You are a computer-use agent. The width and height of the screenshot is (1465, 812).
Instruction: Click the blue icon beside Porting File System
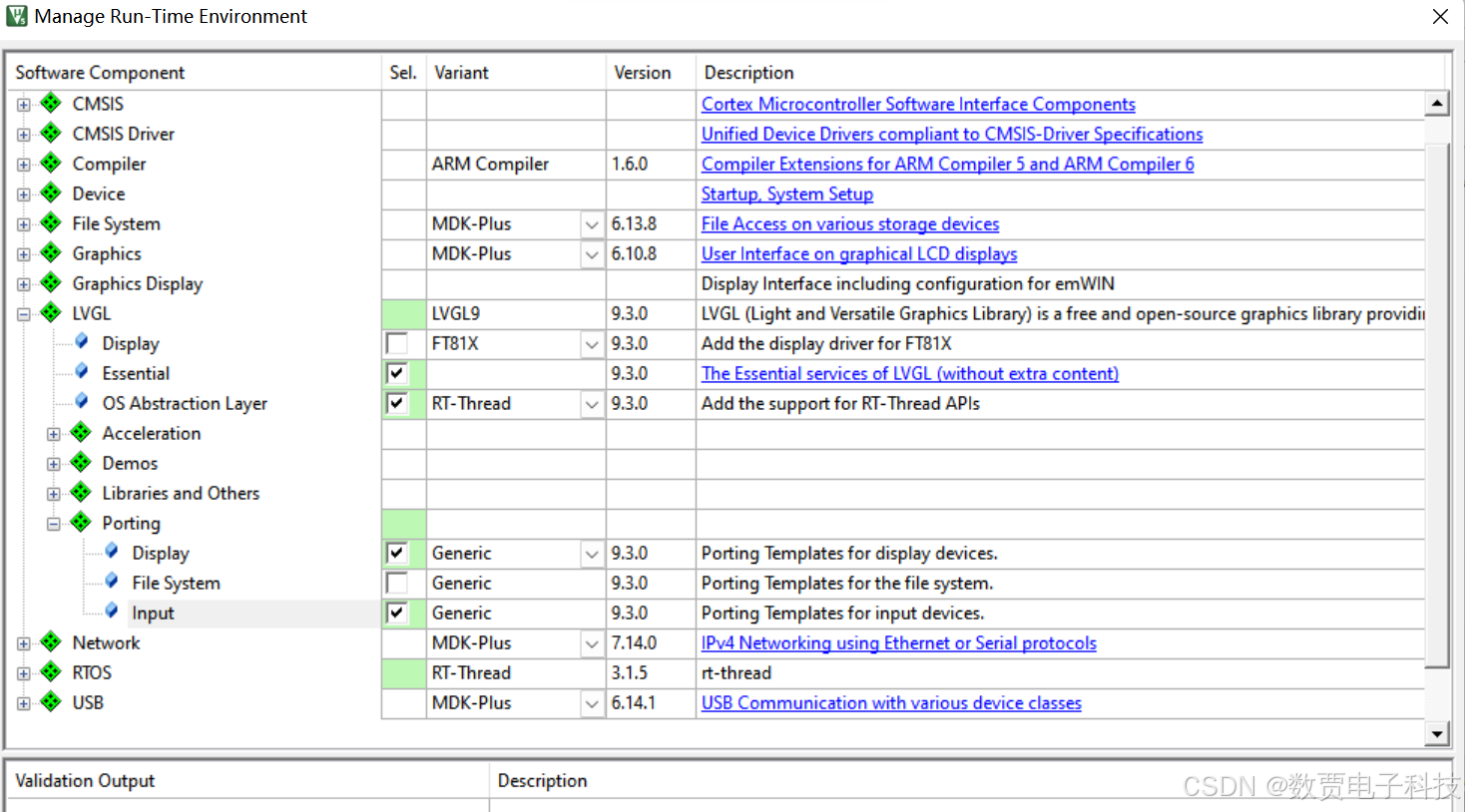click(112, 581)
